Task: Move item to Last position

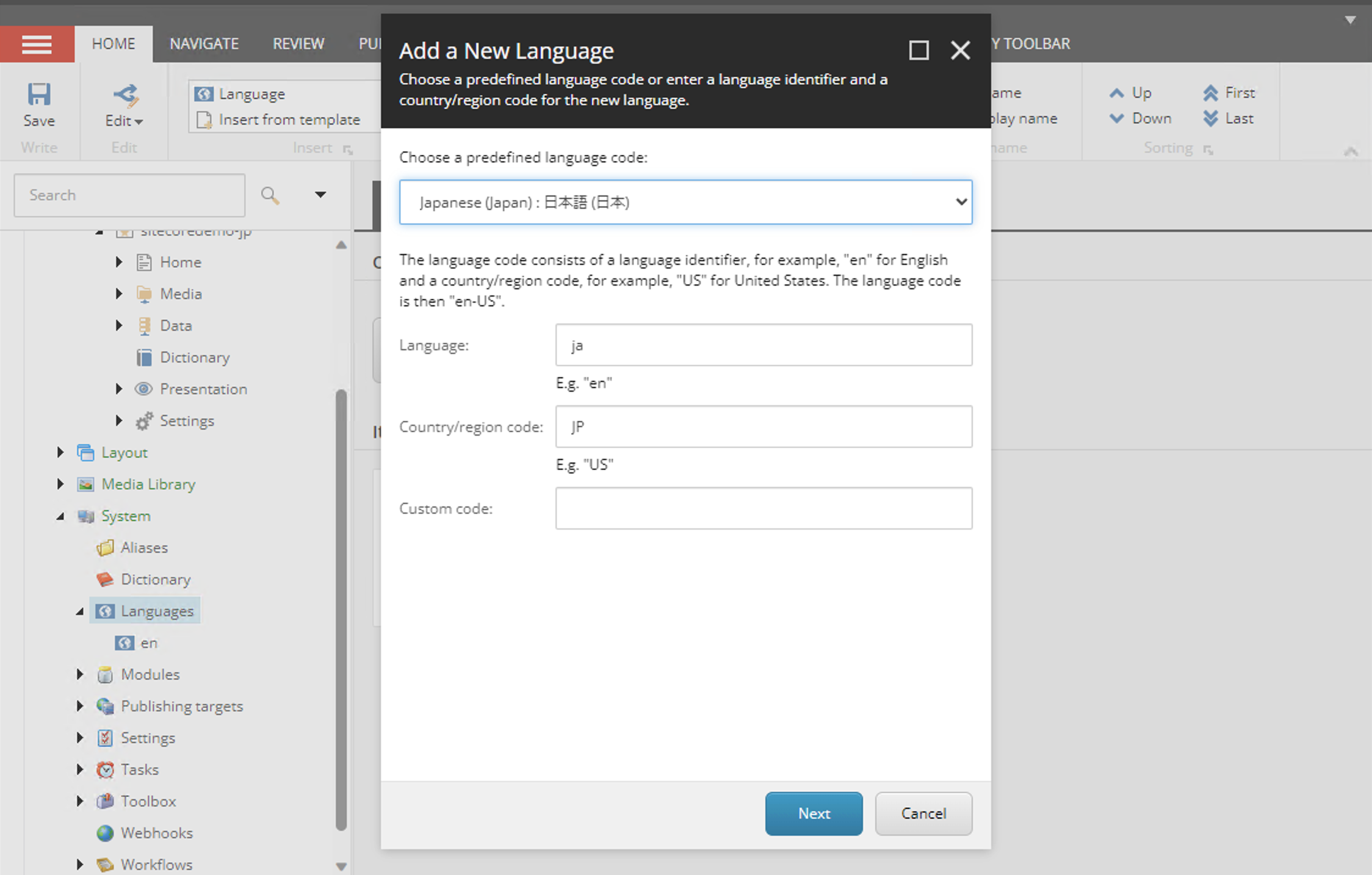Action: [x=1228, y=118]
